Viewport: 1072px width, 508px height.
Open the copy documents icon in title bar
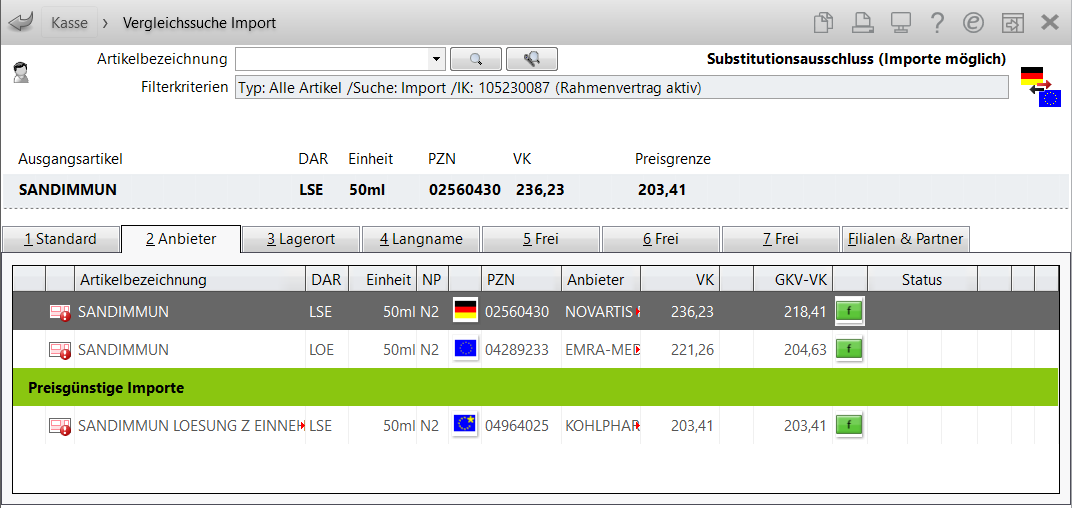(x=824, y=23)
